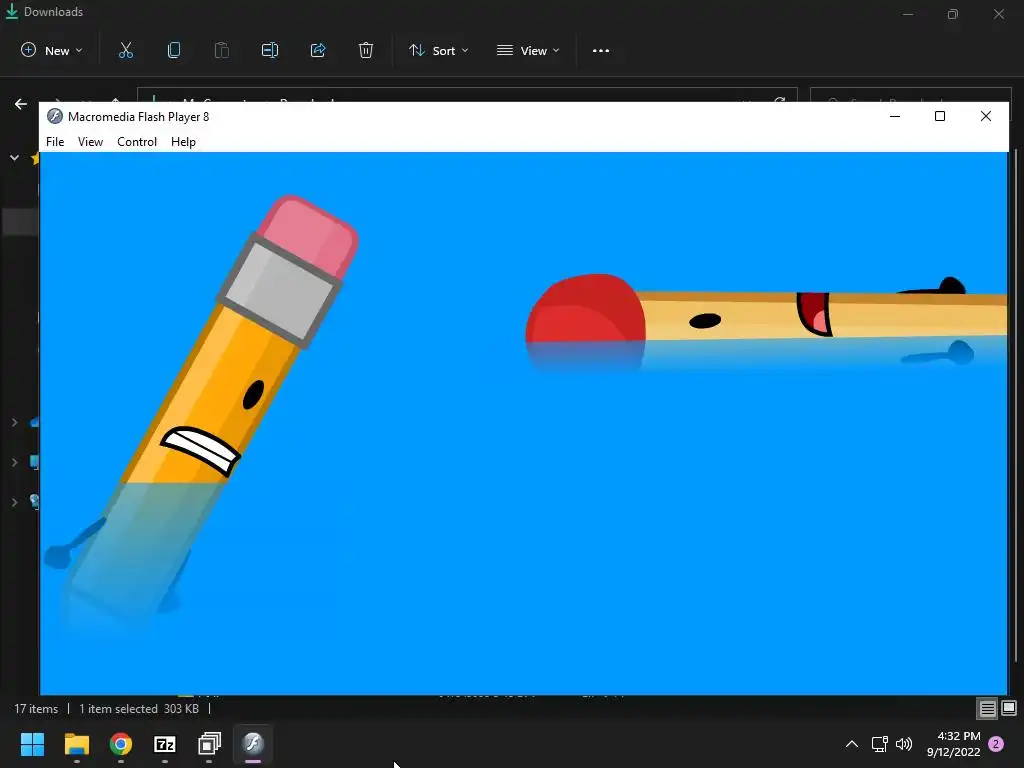Screen dimensions: 1024x768
Task: Minimize the Flash Player window
Action: (895, 116)
